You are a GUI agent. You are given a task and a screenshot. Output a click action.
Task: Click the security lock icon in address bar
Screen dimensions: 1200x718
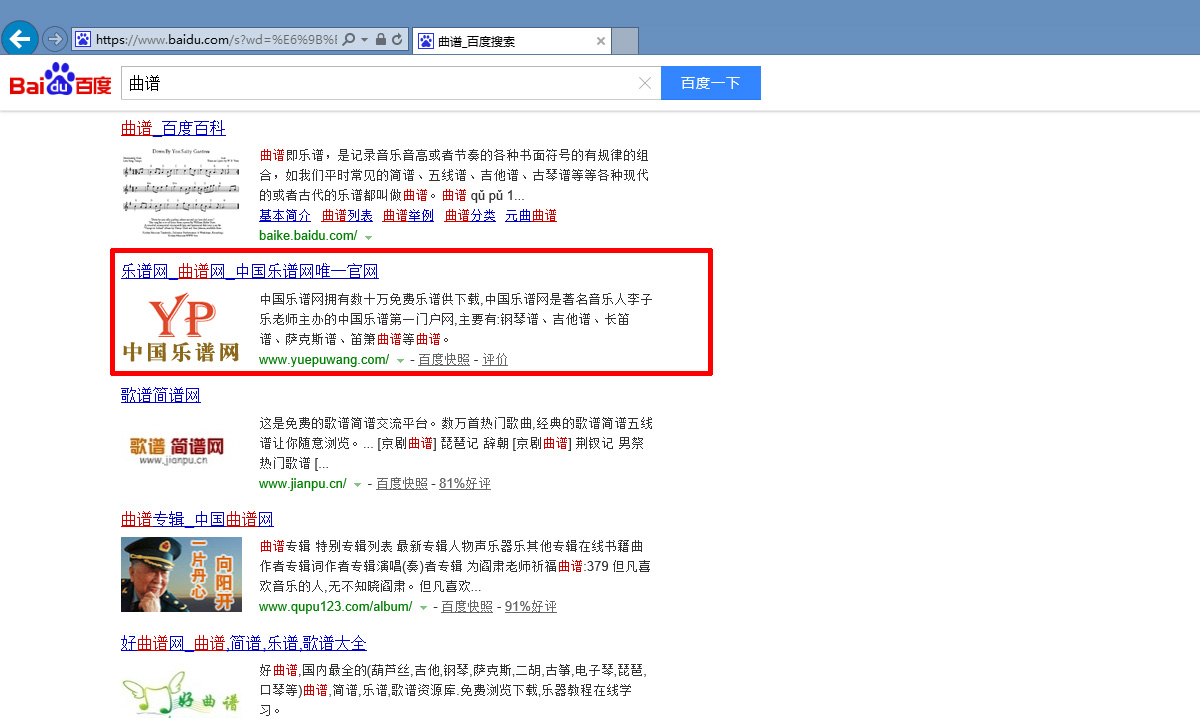(380, 40)
